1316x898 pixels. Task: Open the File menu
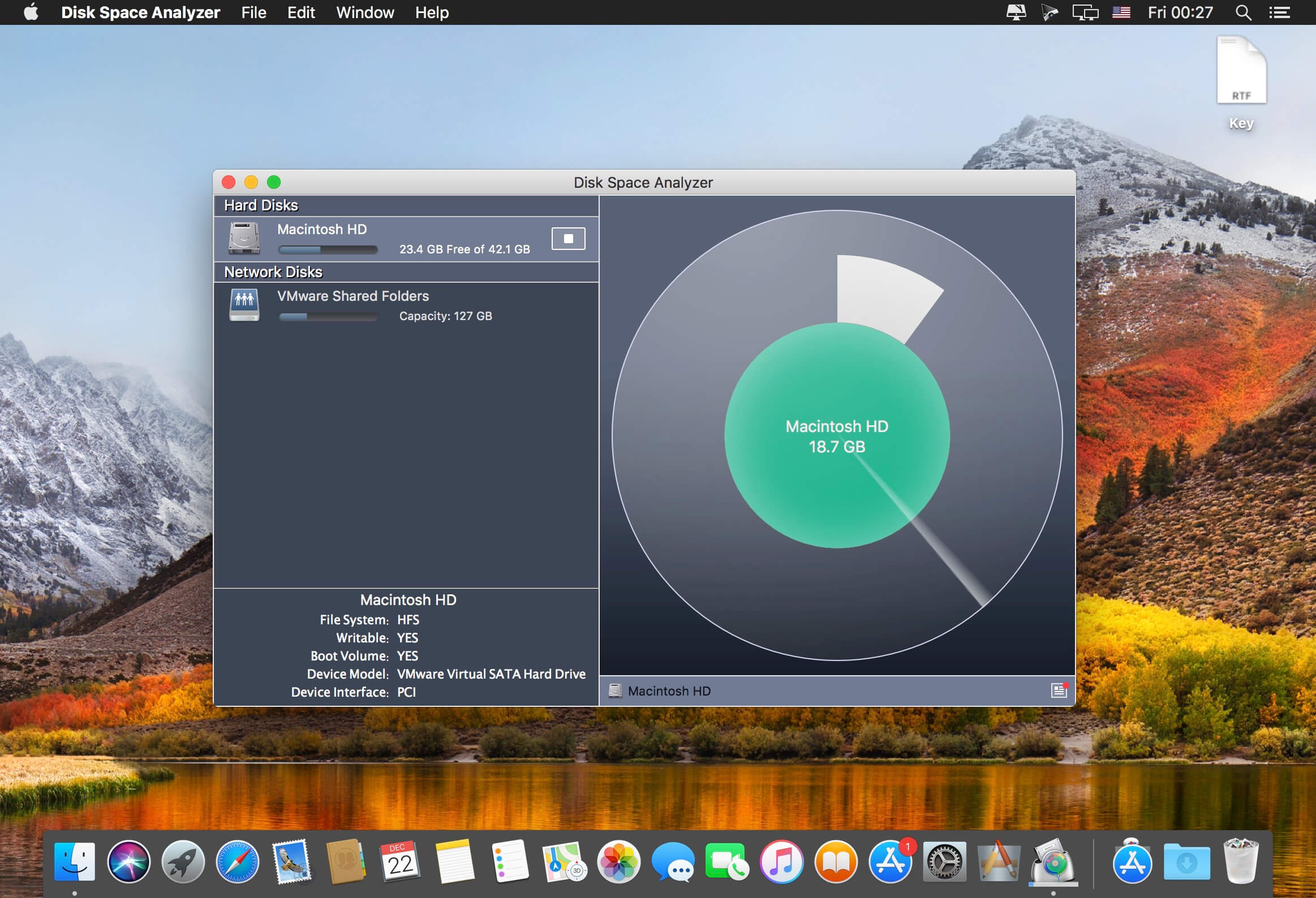pyautogui.click(x=253, y=12)
